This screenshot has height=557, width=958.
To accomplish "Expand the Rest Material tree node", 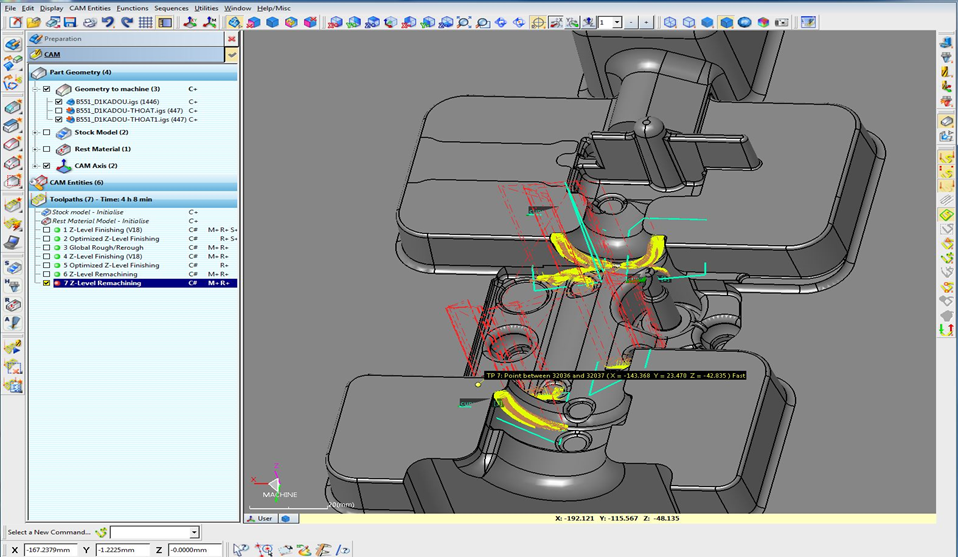I will 36,149.
